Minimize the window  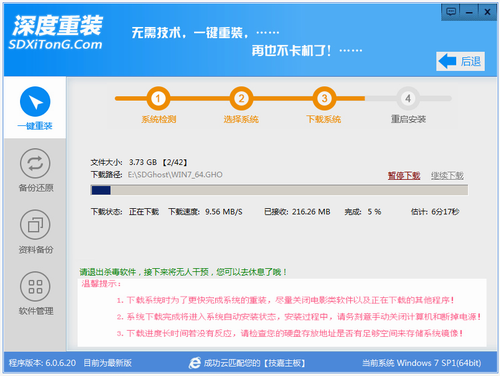pyautogui.click(x=469, y=12)
